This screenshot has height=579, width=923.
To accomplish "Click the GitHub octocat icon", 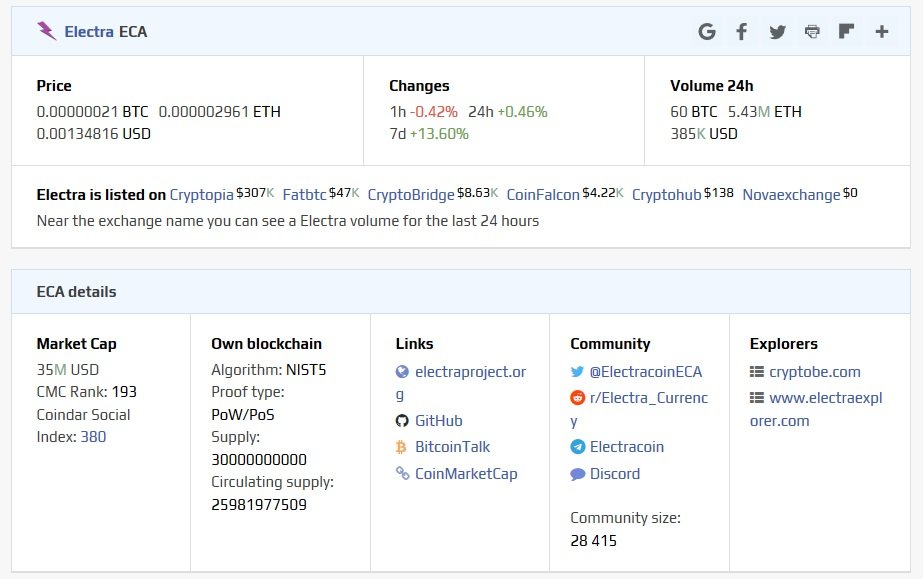I will tap(402, 421).
